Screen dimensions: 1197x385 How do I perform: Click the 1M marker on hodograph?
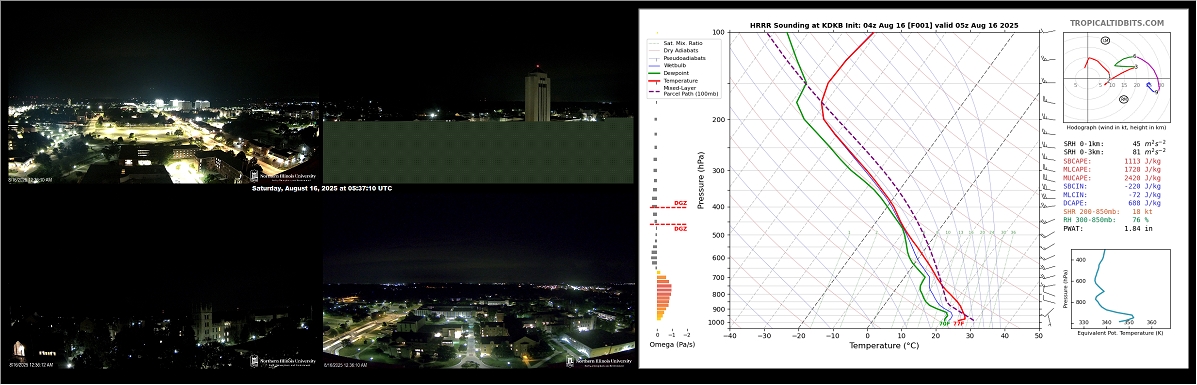[1105, 40]
